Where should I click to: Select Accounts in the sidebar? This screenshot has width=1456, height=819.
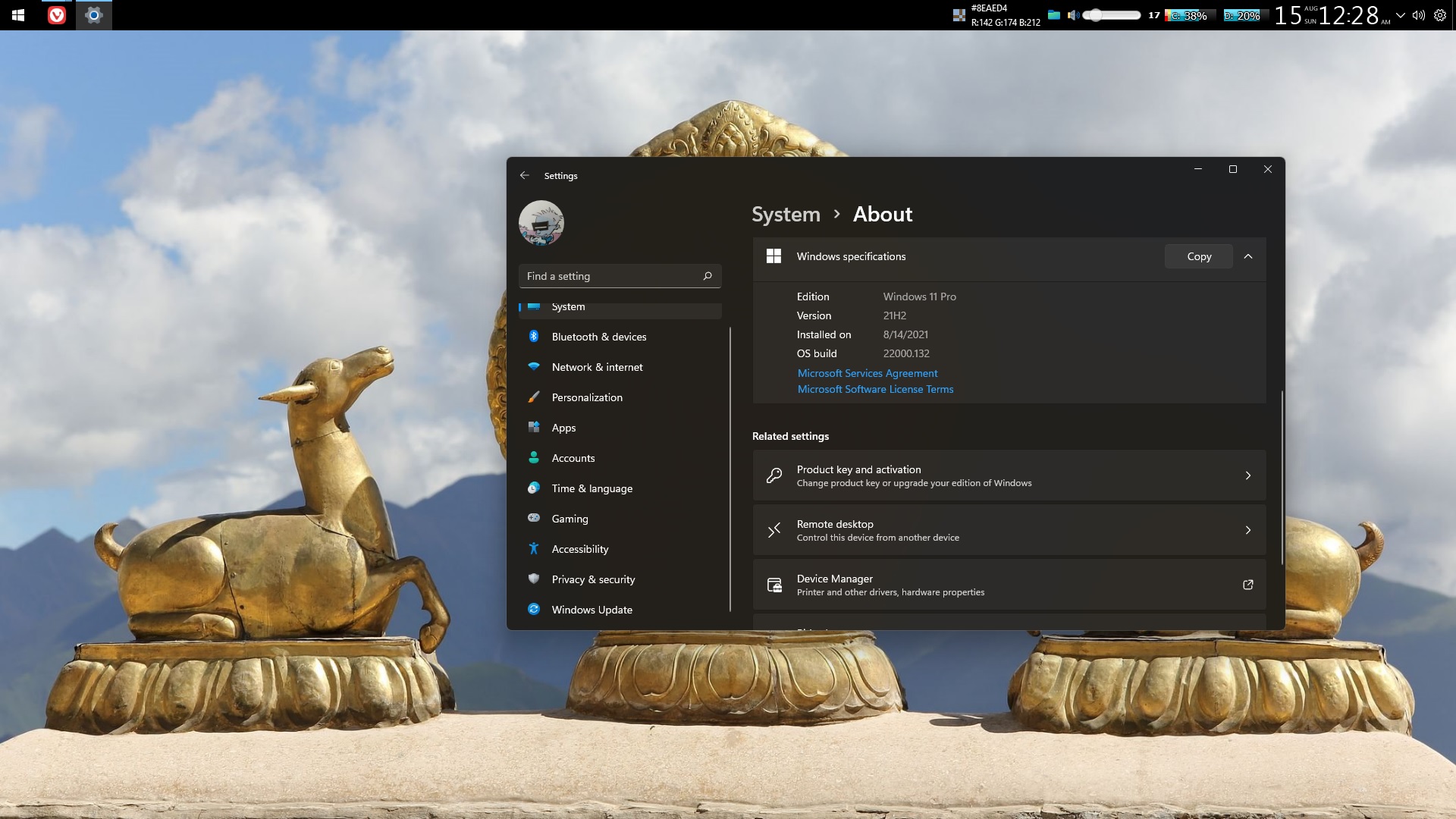pyautogui.click(x=573, y=458)
